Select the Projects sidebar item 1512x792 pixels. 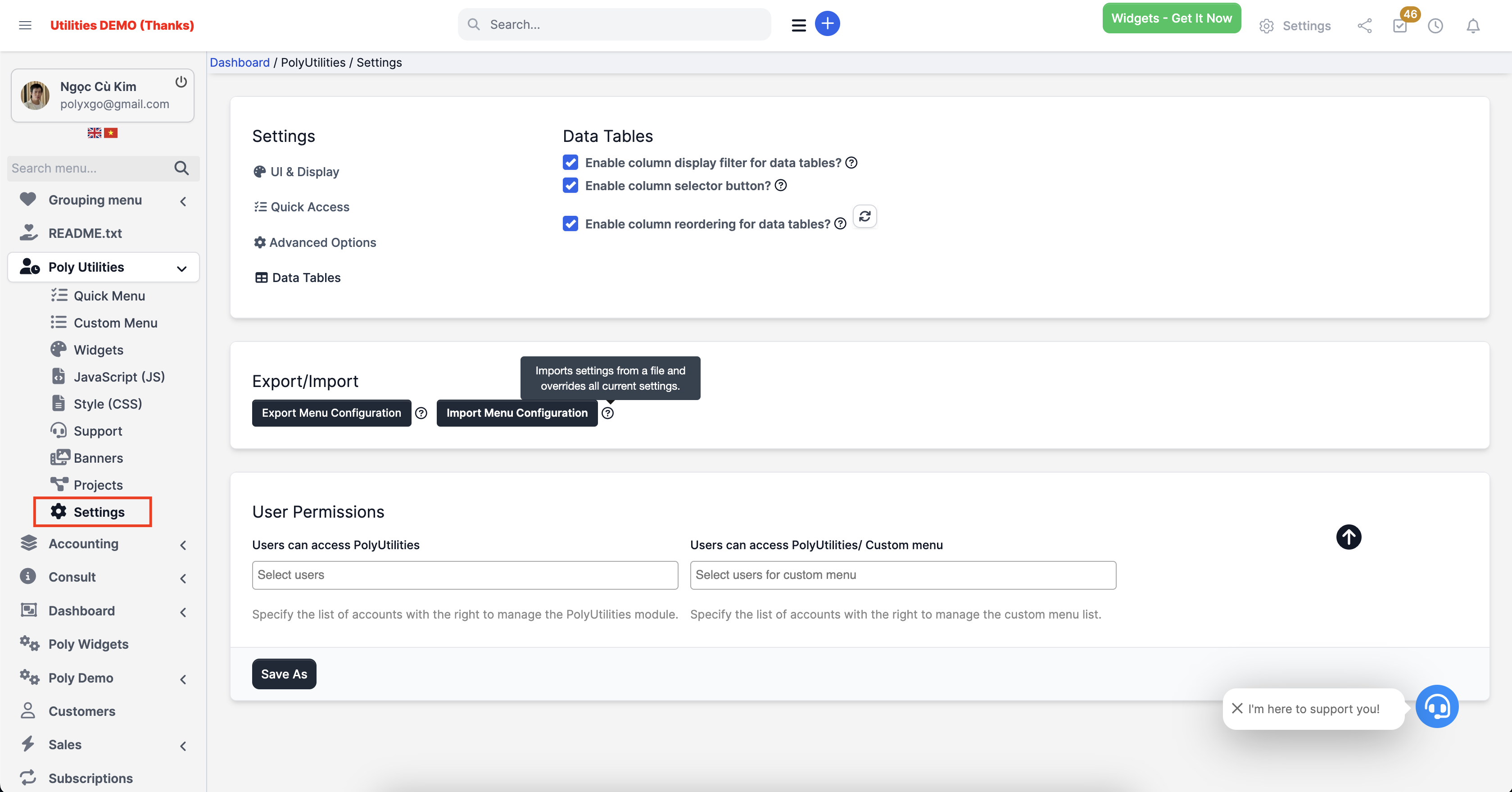coord(98,484)
